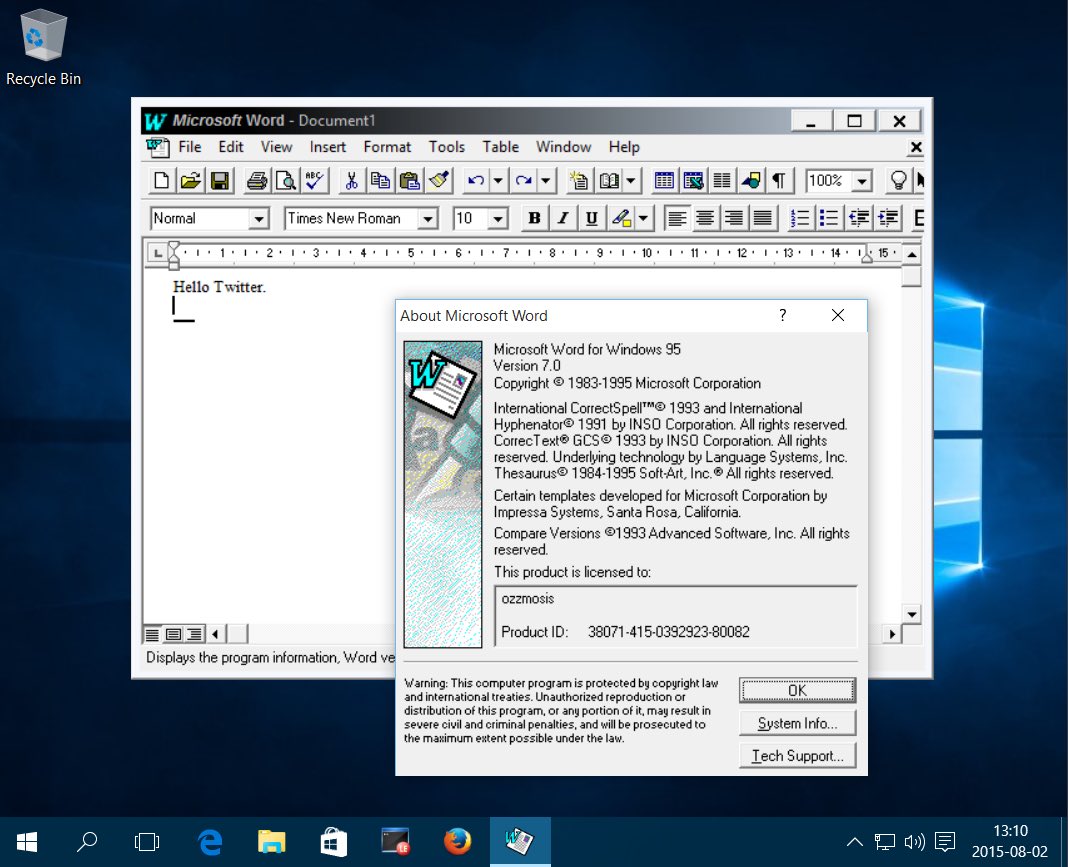This screenshot has height=867, width=1068.
Task: Align text left
Action: pos(676,218)
